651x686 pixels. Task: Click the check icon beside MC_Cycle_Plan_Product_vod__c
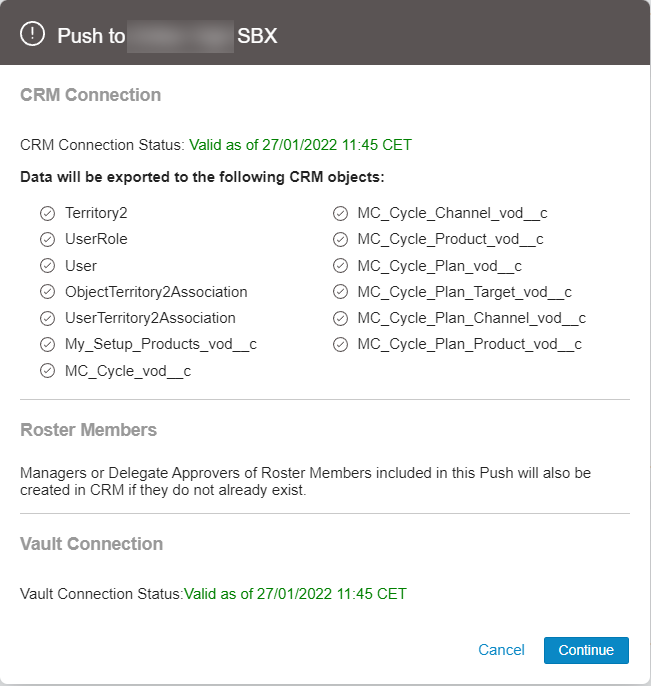[339, 345]
